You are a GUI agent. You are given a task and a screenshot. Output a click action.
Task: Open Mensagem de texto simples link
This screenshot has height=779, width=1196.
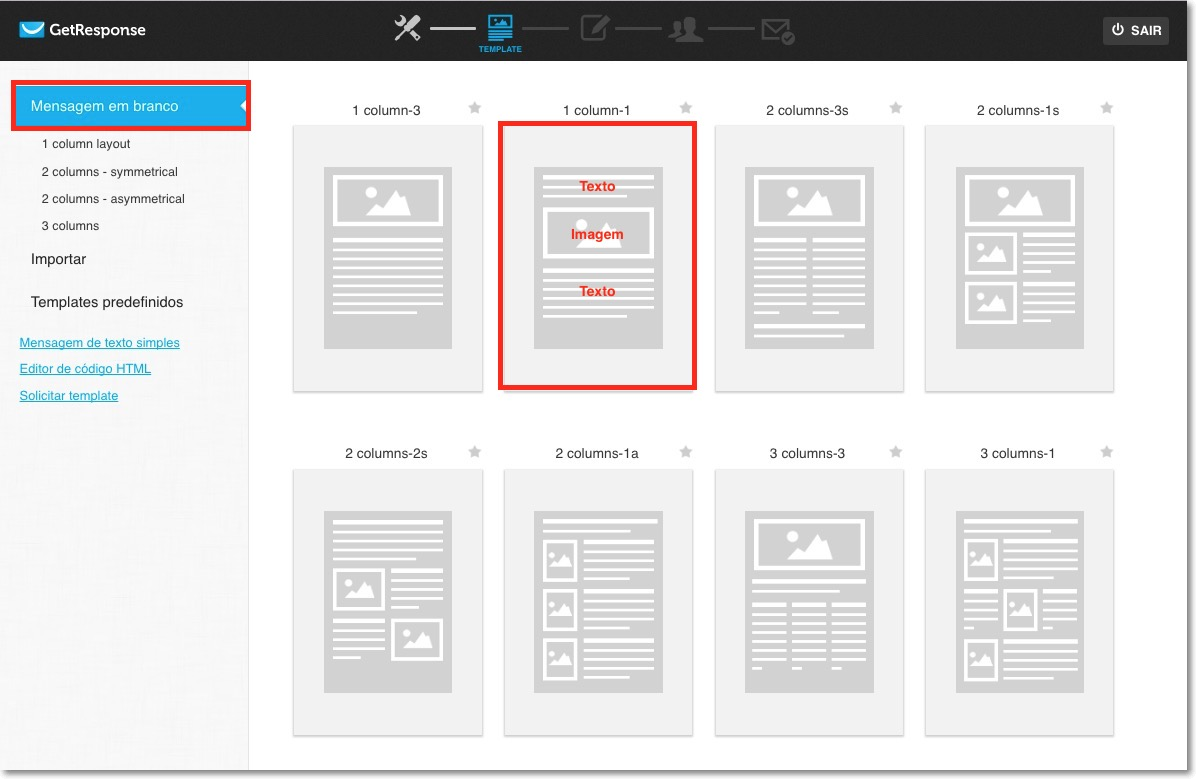(x=99, y=343)
